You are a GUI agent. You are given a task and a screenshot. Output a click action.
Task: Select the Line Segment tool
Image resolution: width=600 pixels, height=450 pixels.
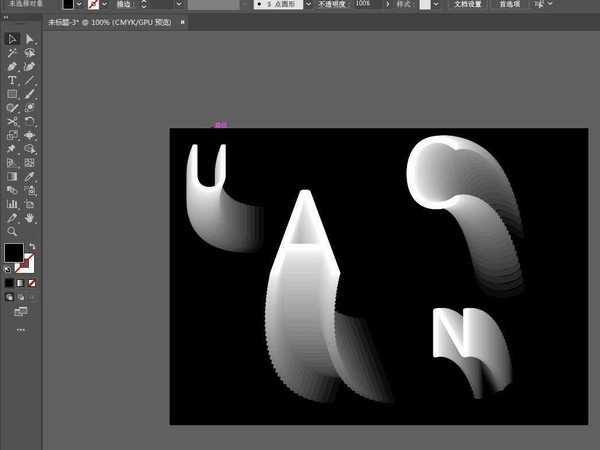pyautogui.click(x=30, y=80)
